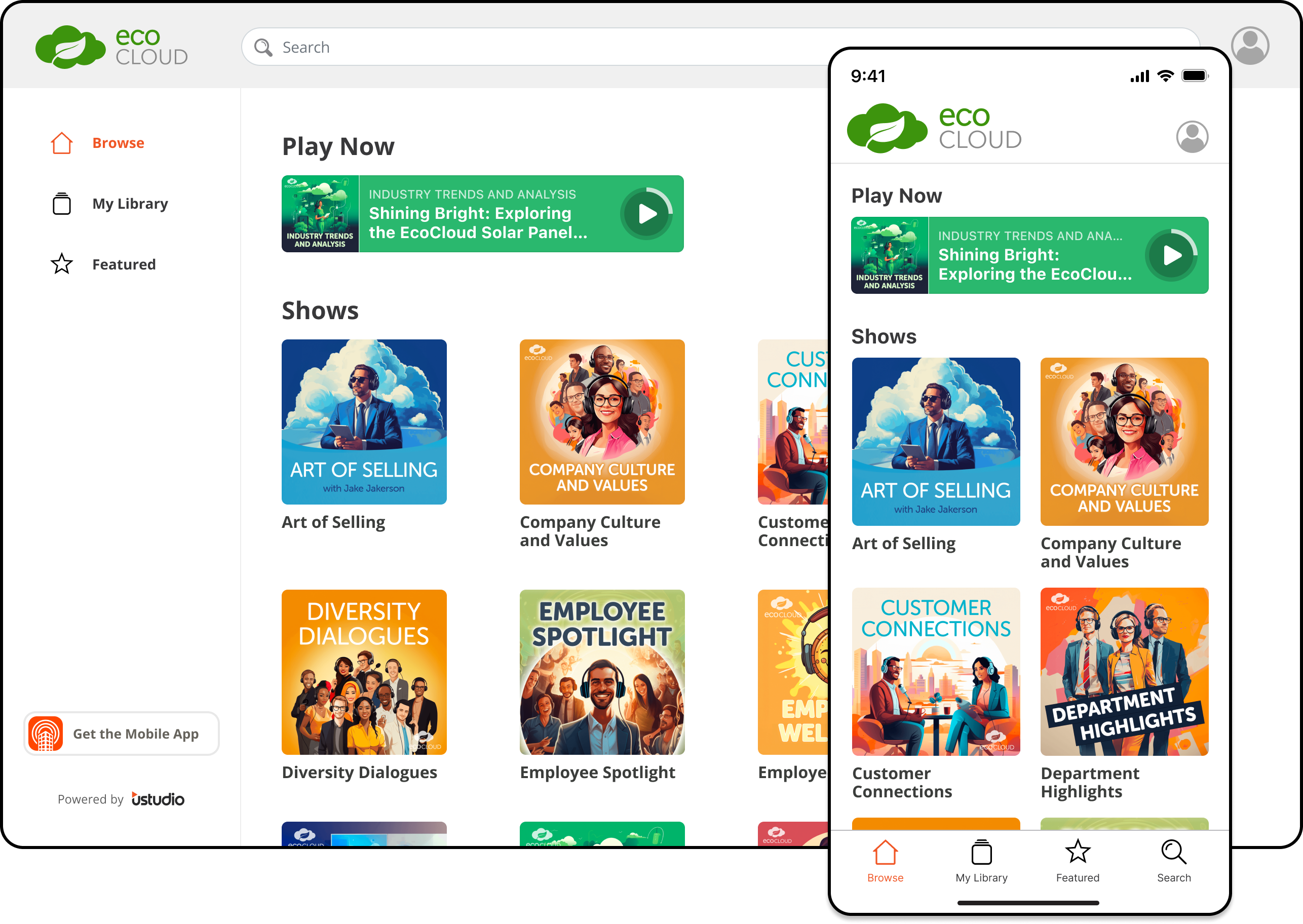Viewport: 1303px width, 924px height.
Task: Click the 9:41 time in mobile status bar
Action: (x=868, y=75)
